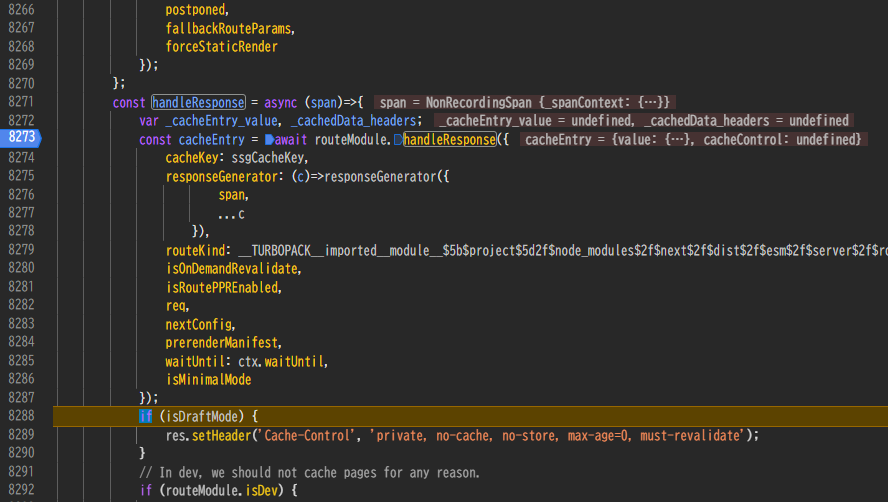Click the 'ssgCacheKey' value

[x=267, y=158]
